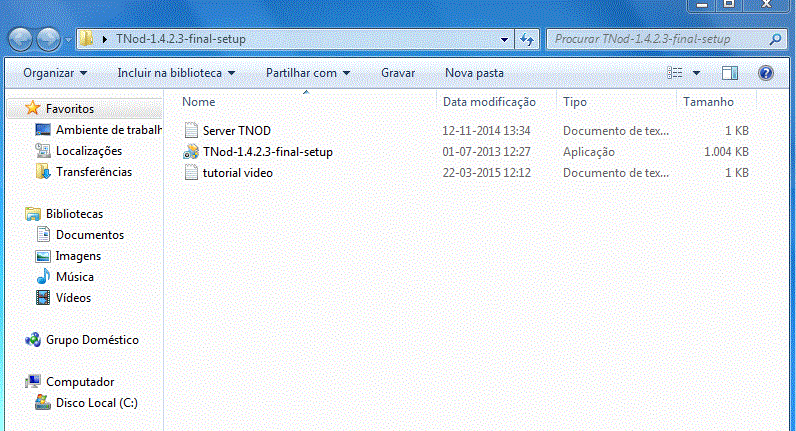Open Grupo Doméstico in the sidebar
This screenshot has height=431, width=796.
(92, 340)
